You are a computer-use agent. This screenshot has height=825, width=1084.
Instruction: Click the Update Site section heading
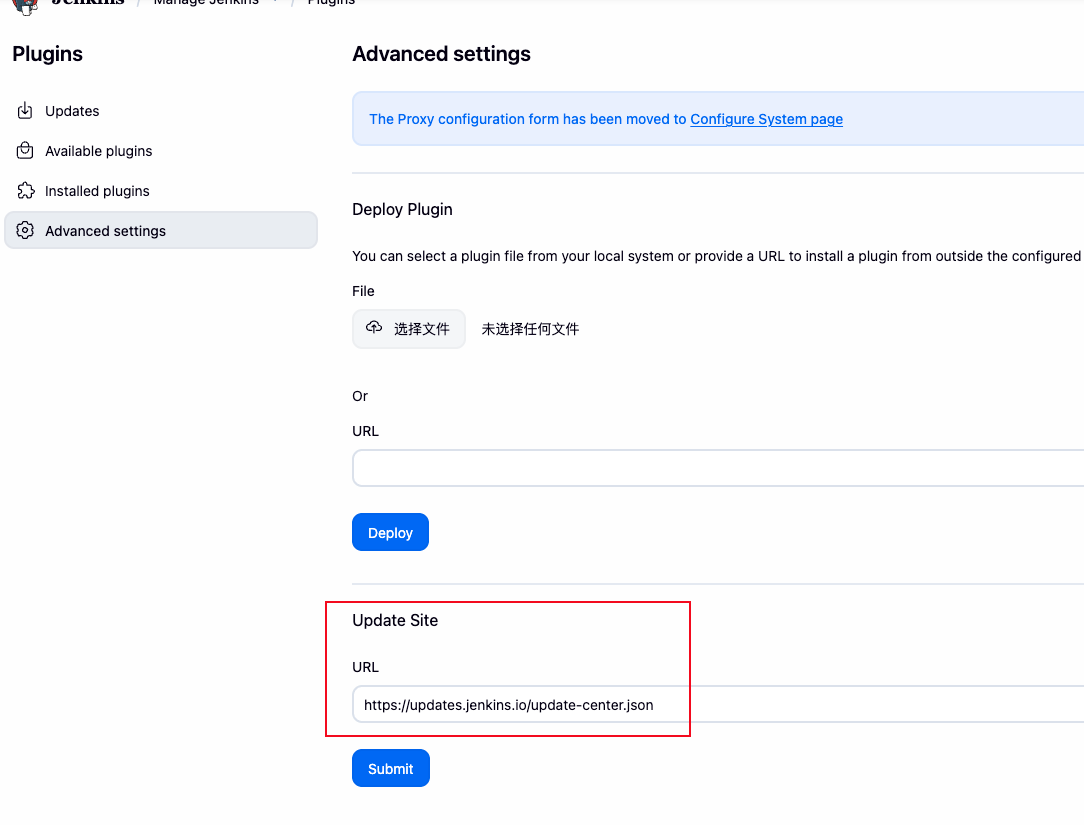coord(395,620)
